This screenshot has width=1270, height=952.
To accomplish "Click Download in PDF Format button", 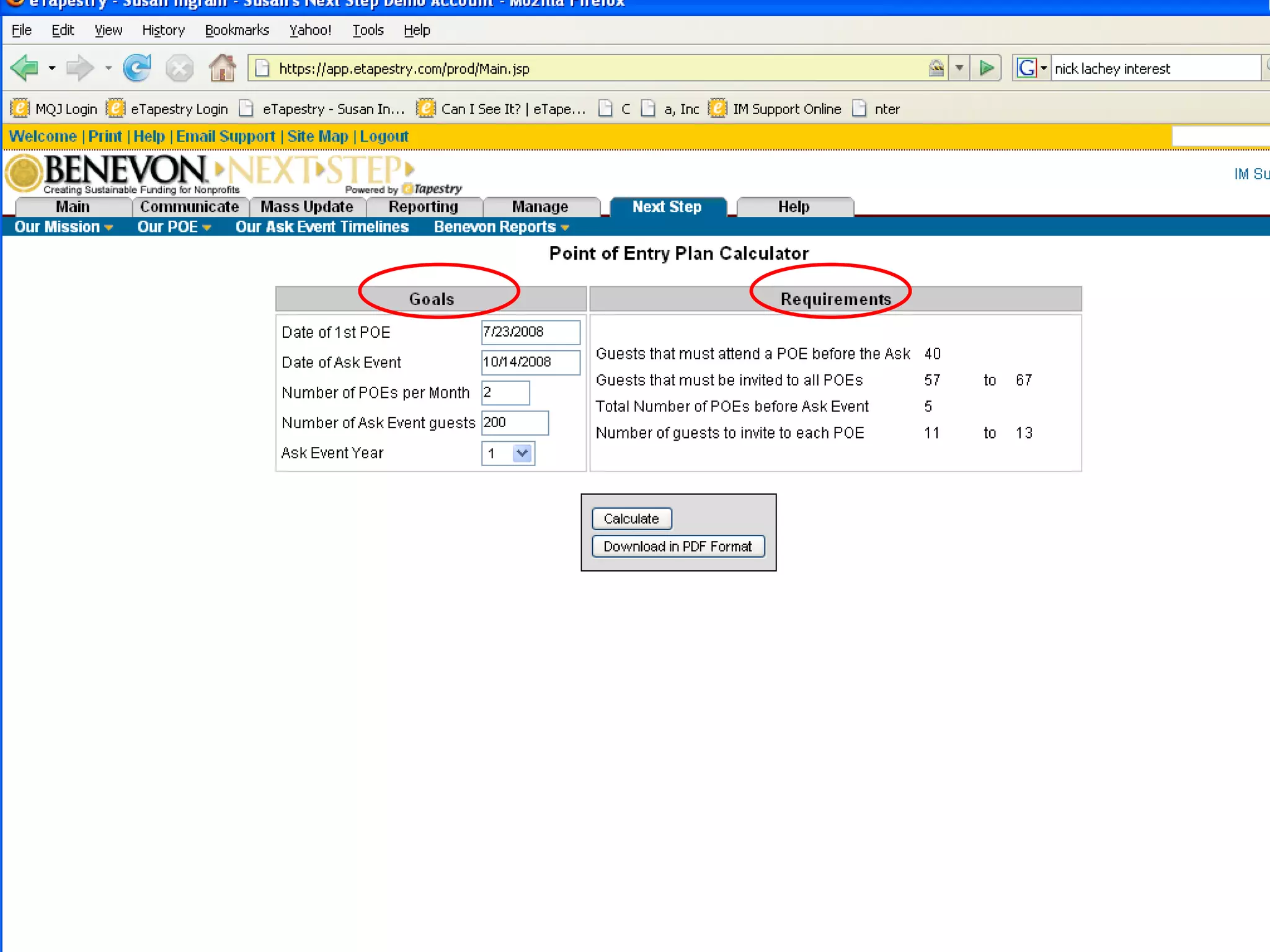I will [x=677, y=546].
